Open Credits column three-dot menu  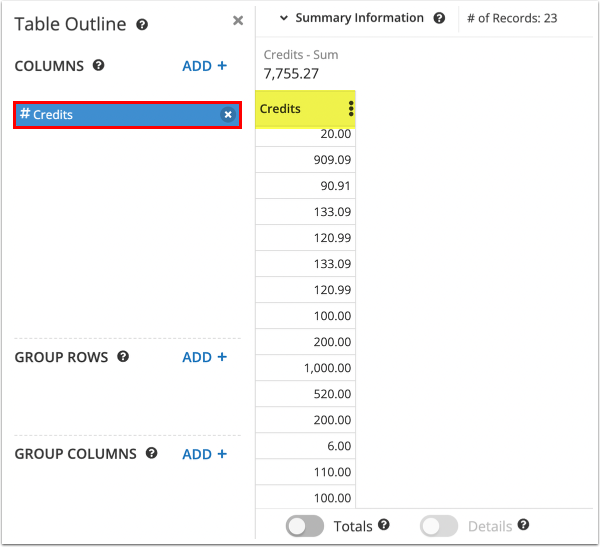pyautogui.click(x=350, y=109)
